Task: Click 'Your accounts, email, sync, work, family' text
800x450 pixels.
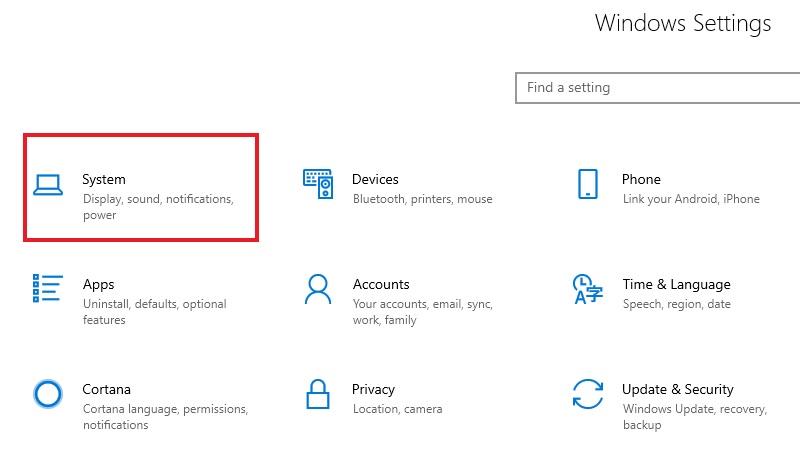Action: pos(422,312)
